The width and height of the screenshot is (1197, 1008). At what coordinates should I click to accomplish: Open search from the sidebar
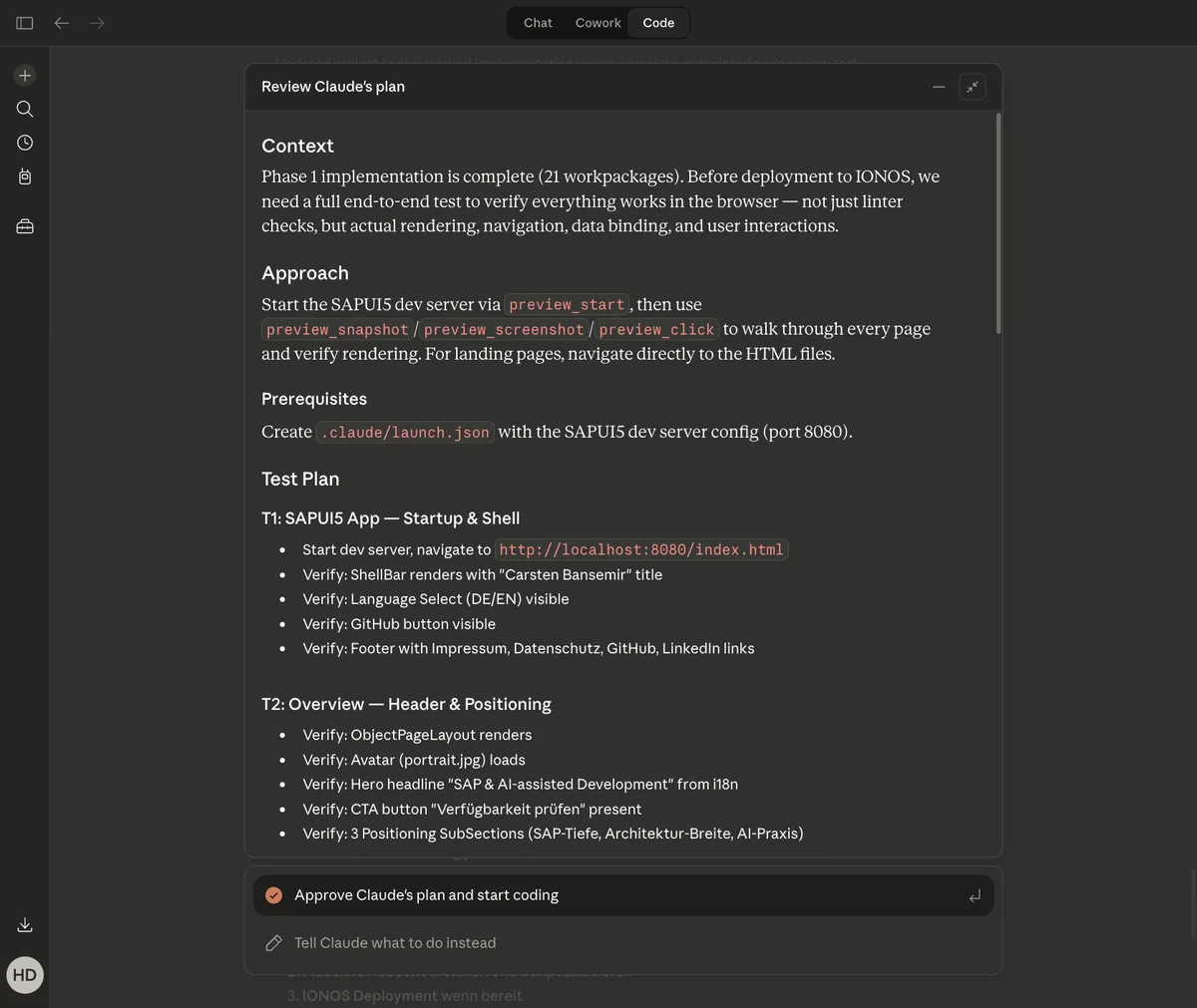pyautogui.click(x=25, y=109)
